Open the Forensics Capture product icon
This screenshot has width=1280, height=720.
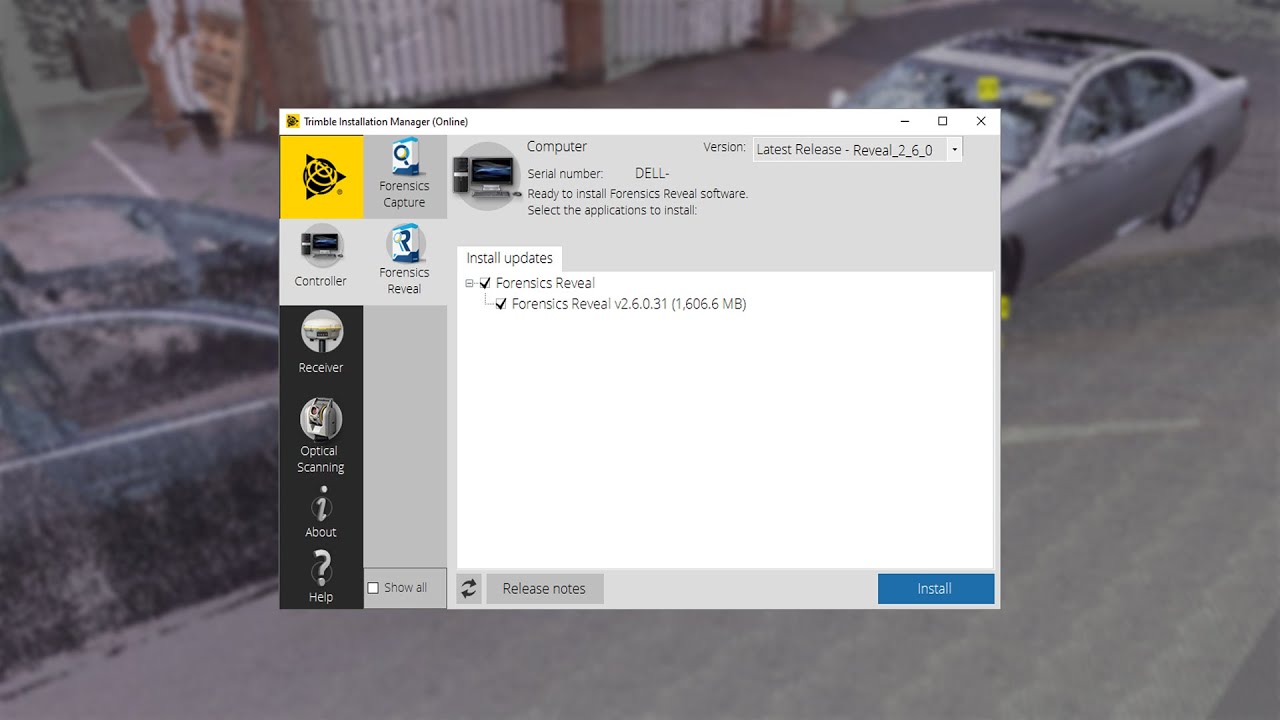point(404,159)
